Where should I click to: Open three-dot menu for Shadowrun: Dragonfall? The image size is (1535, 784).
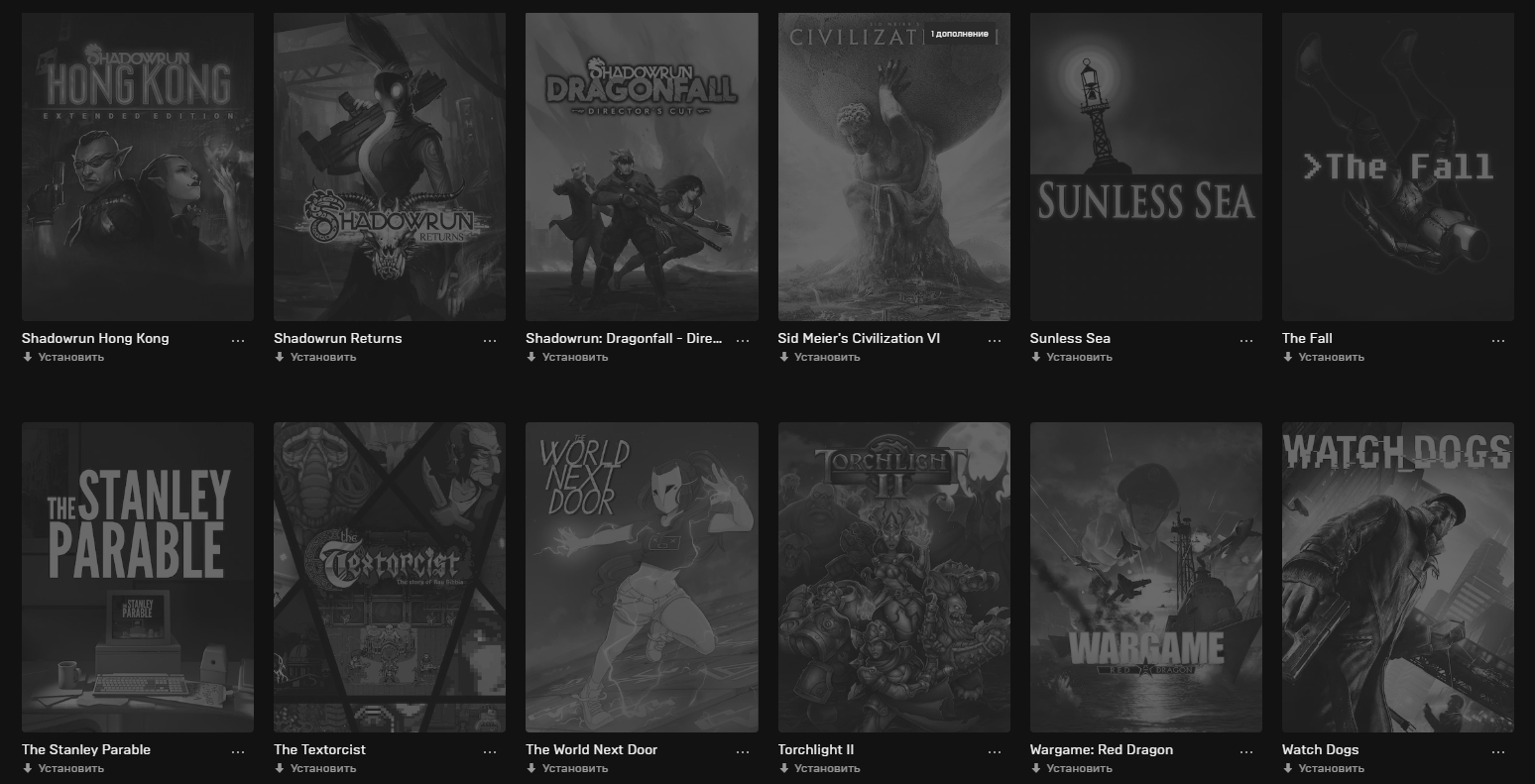pyautogui.click(x=743, y=340)
